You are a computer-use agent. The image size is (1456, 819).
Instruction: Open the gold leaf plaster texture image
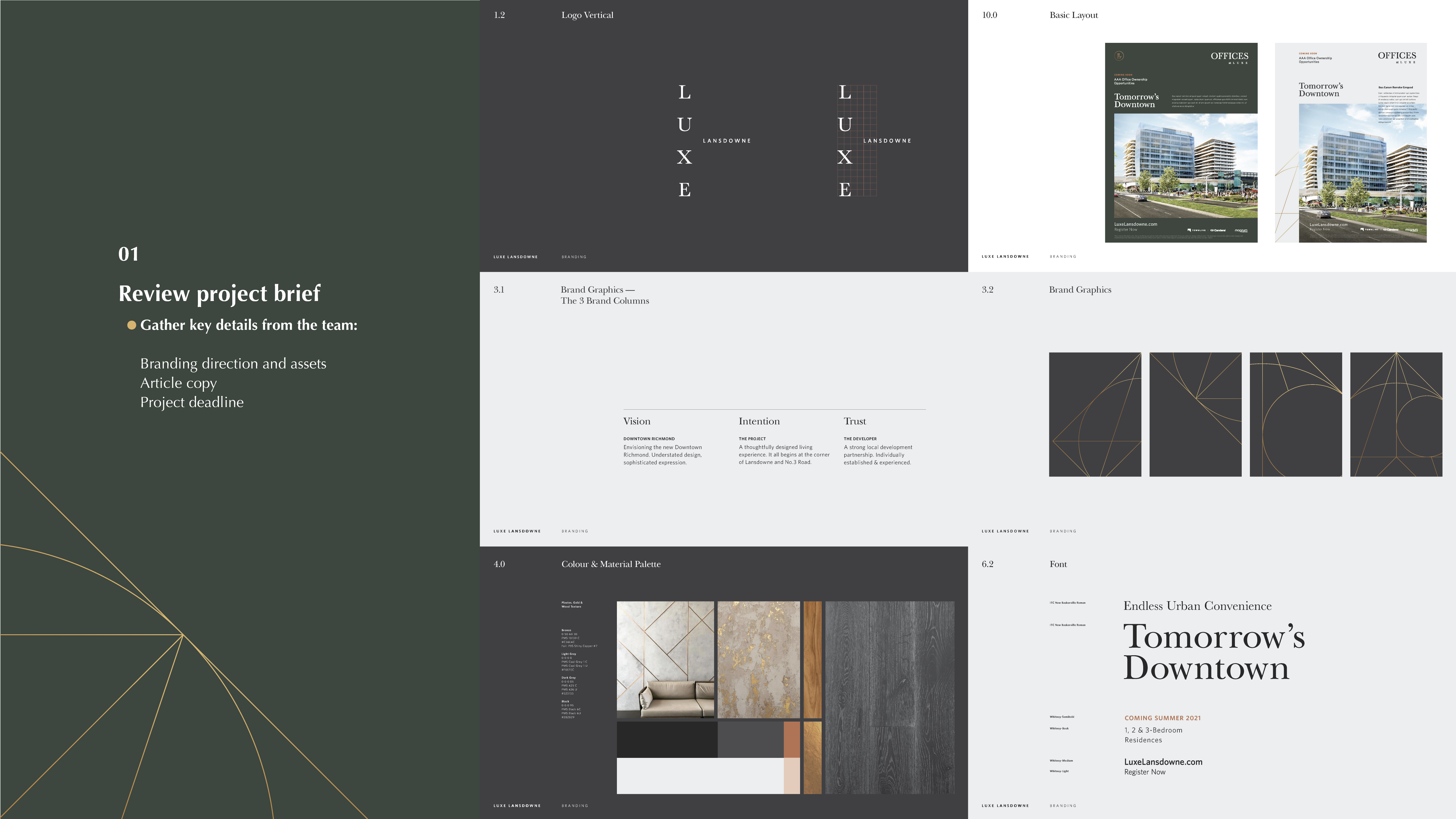click(759, 660)
